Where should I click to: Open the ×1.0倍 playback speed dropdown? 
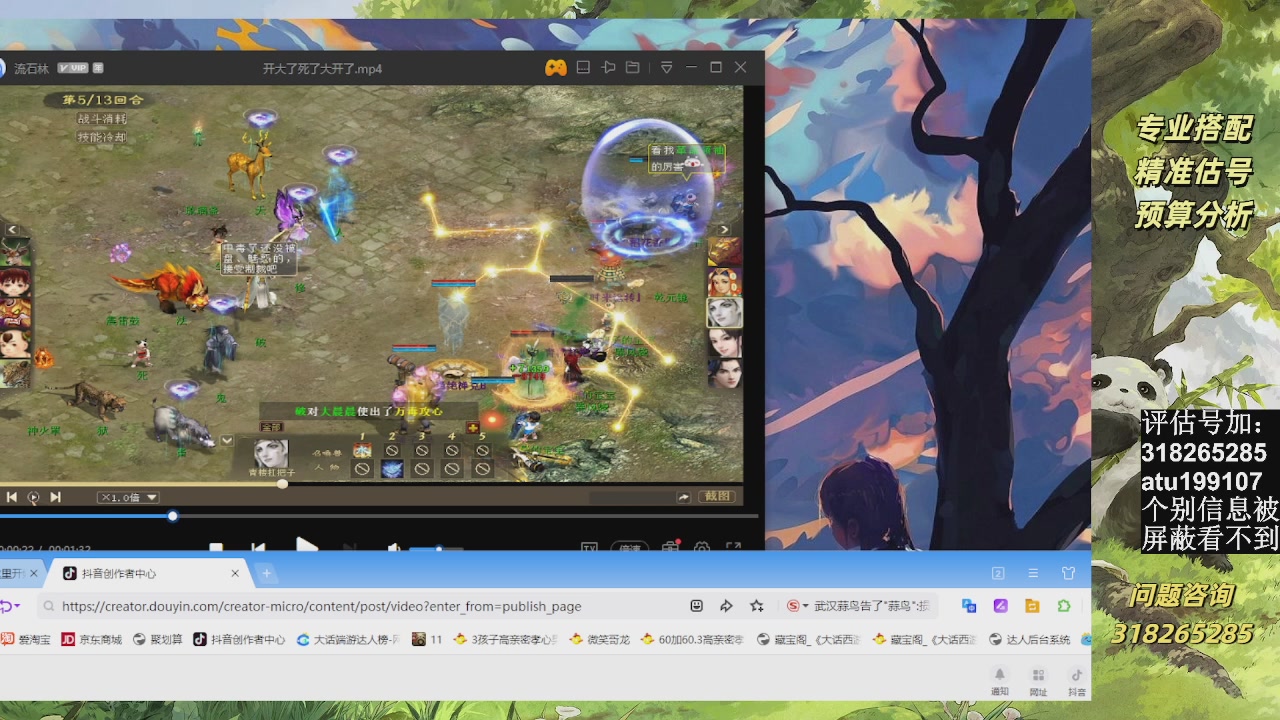128,497
